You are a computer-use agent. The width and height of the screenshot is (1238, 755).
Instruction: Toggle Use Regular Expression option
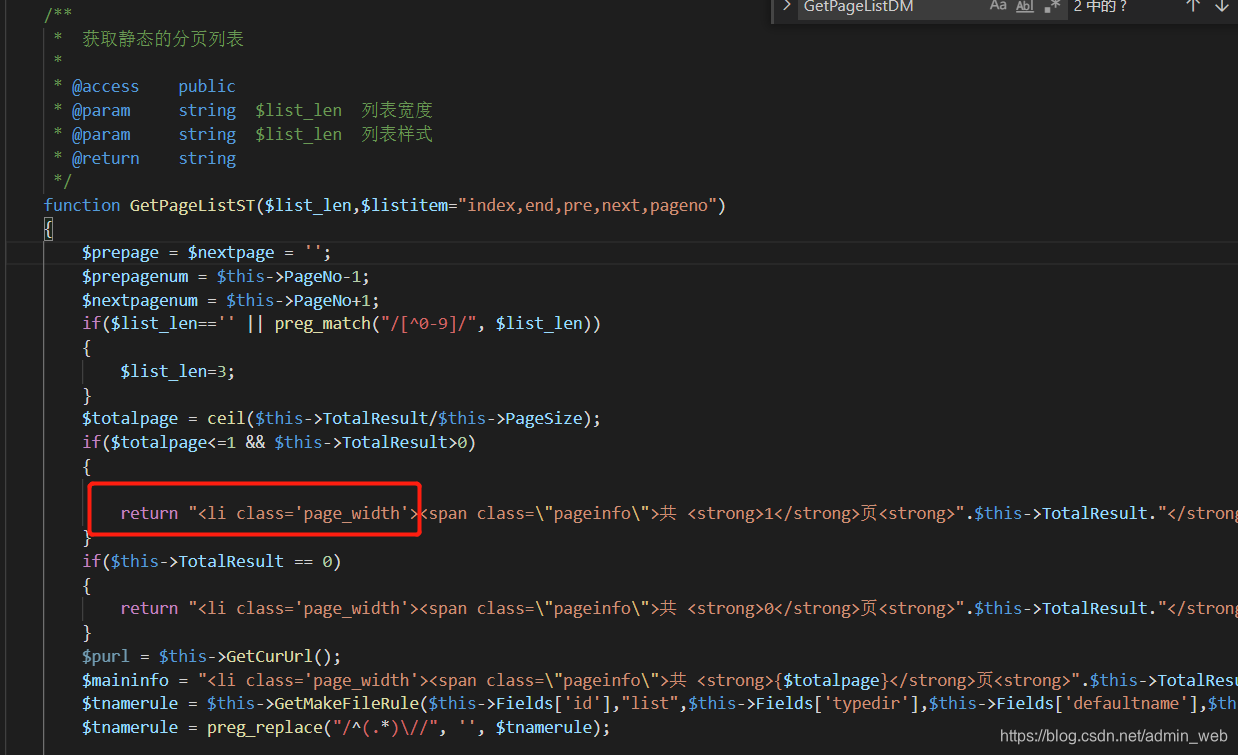(x=1052, y=6)
